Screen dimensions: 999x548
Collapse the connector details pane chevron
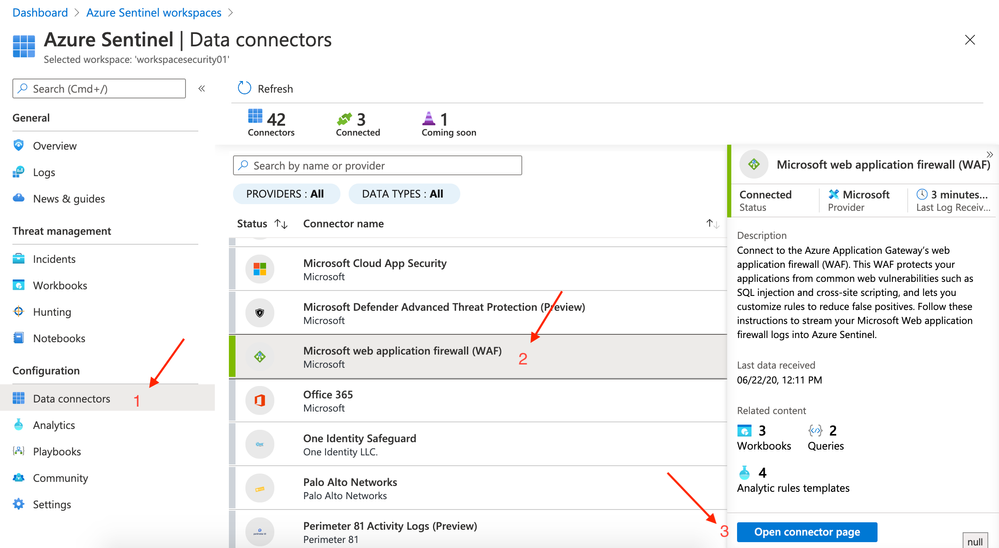click(x=989, y=155)
